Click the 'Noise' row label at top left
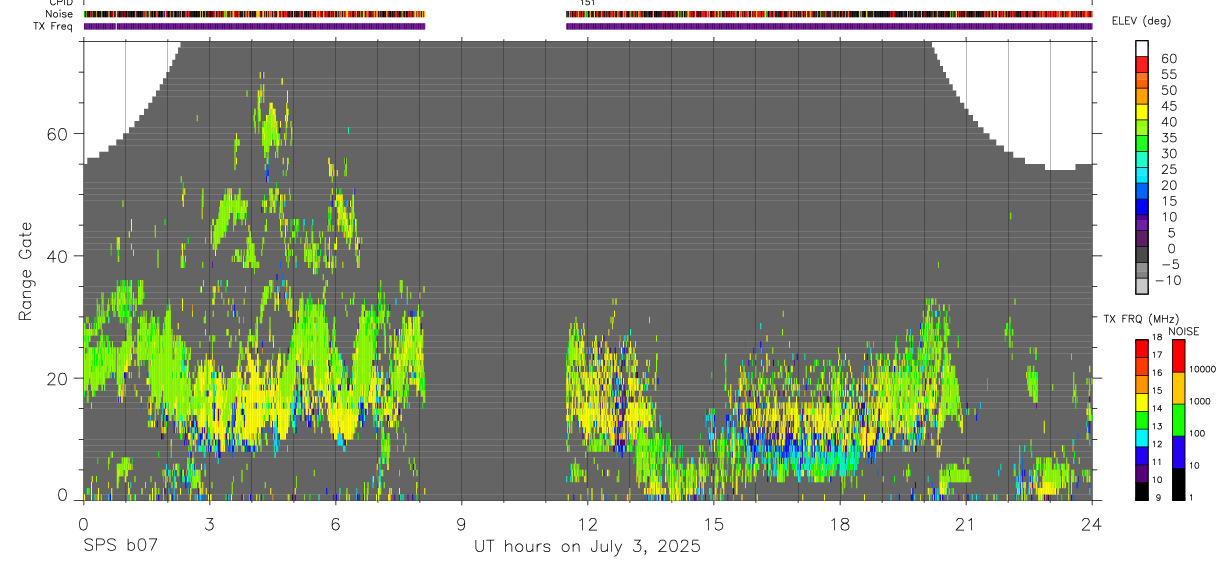Viewport: 1228px width, 567px height. (60, 14)
